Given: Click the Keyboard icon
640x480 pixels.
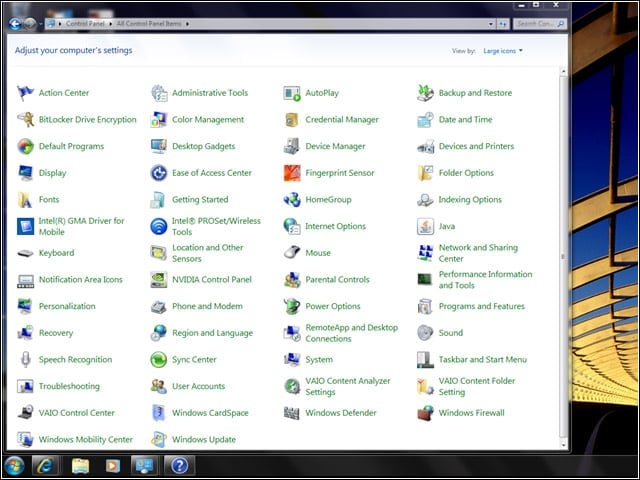Looking at the screenshot, I should click(25, 253).
